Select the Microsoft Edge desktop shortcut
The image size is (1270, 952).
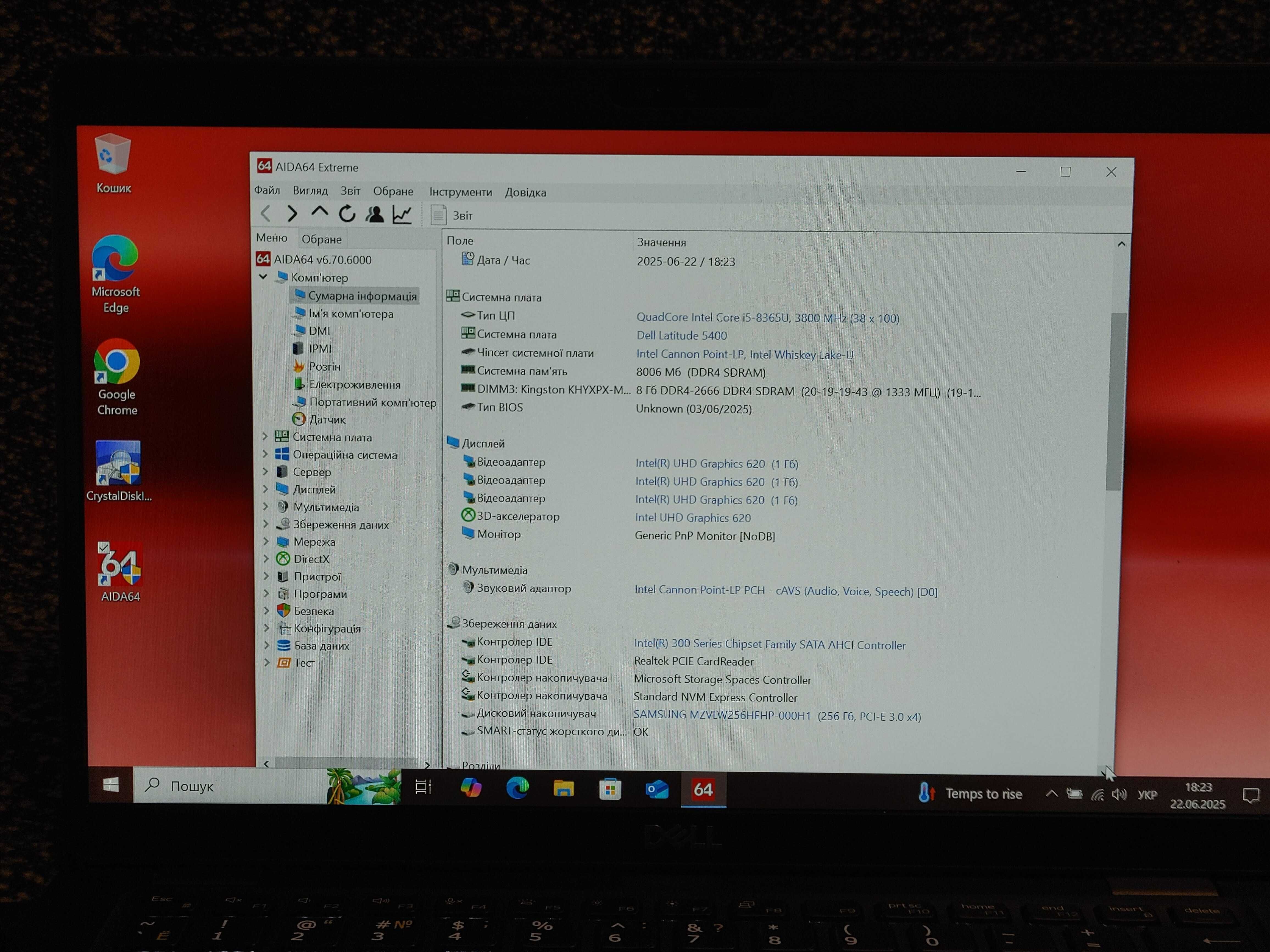[115, 274]
